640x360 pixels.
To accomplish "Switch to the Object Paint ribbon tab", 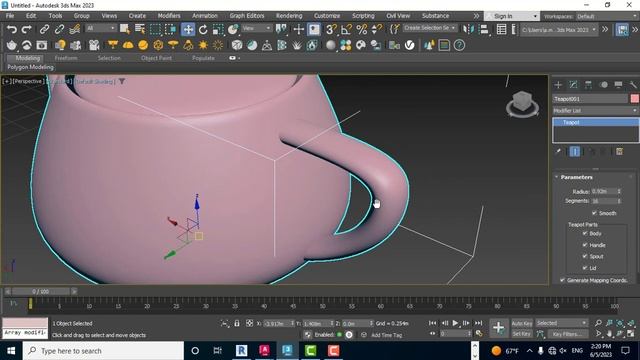I will coord(156,58).
